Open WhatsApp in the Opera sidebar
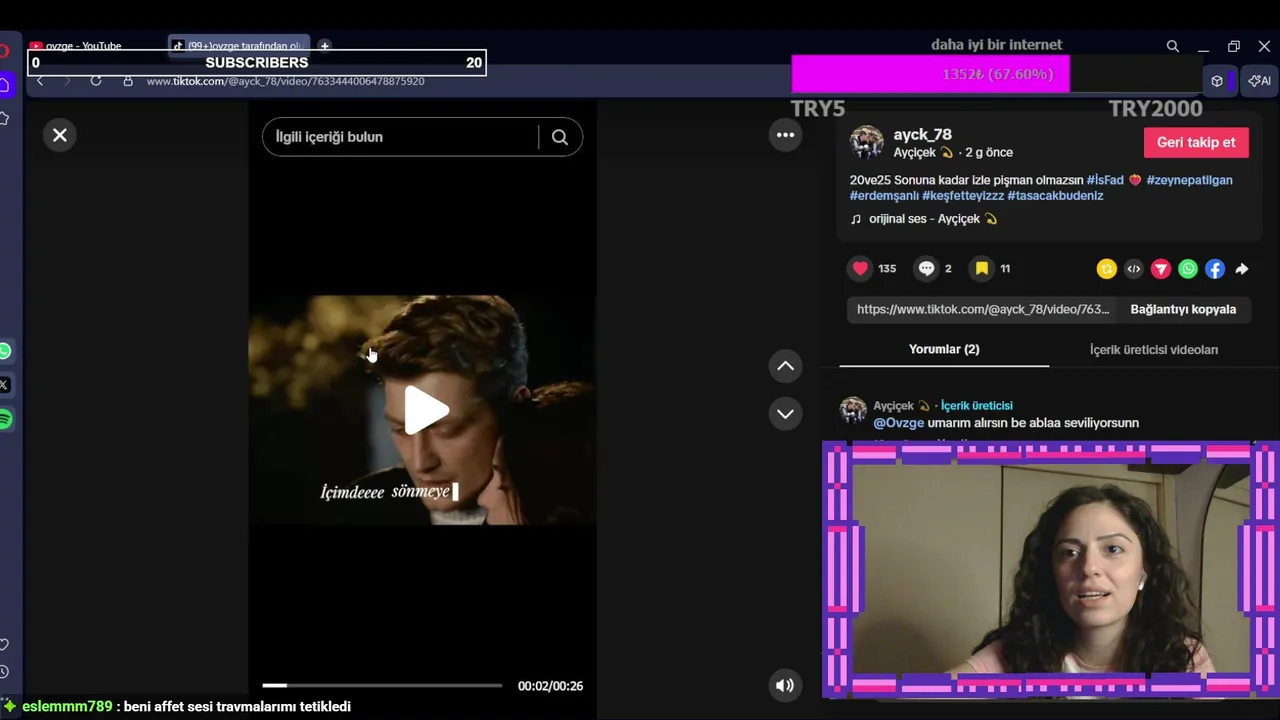 (x=5, y=351)
